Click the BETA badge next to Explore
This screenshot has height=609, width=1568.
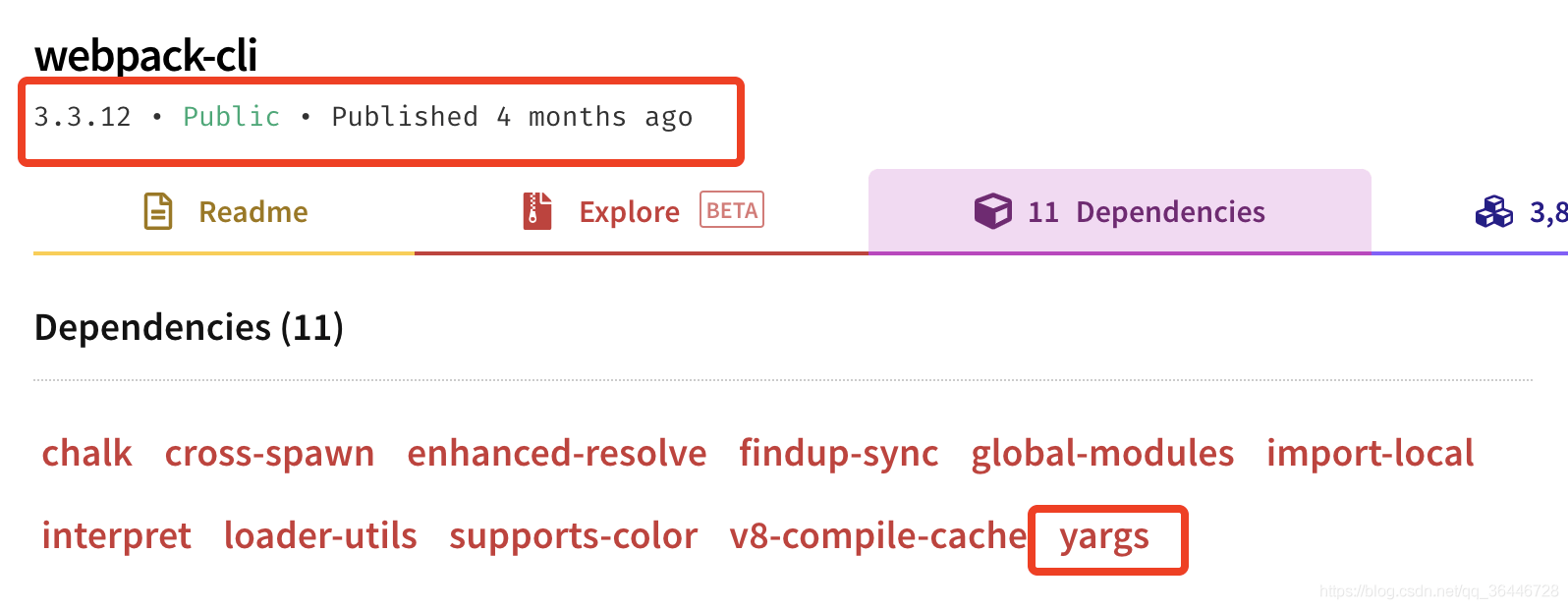732,210
